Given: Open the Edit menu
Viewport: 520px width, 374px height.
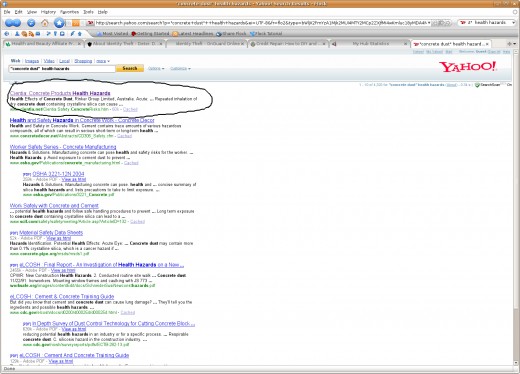Looking at the screenshot, I should click(x=18, y=12).
